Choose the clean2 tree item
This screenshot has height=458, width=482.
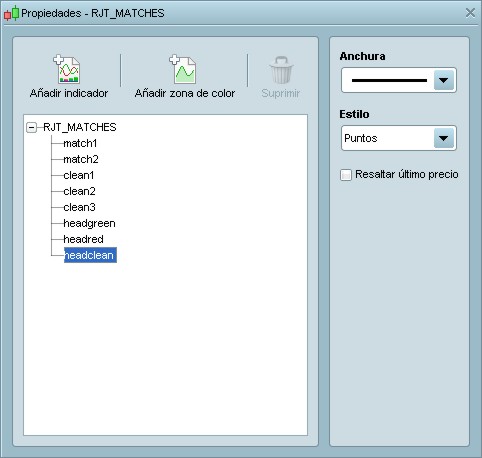[x=79, y=191]
